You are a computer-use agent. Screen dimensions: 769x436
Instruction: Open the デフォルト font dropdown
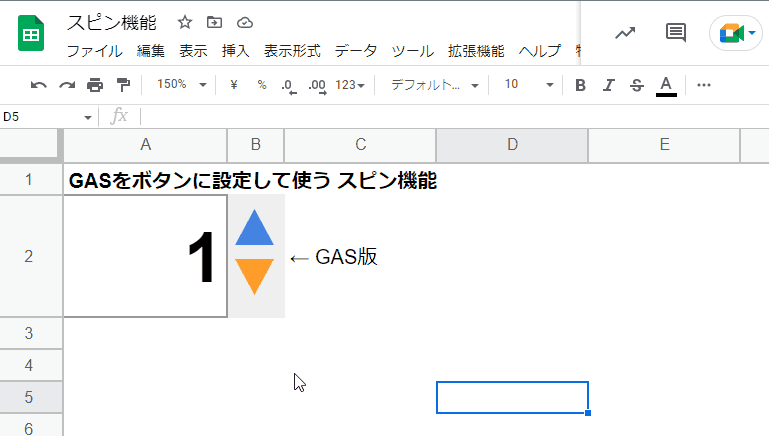pyautogui.click(x=435, y=85)
